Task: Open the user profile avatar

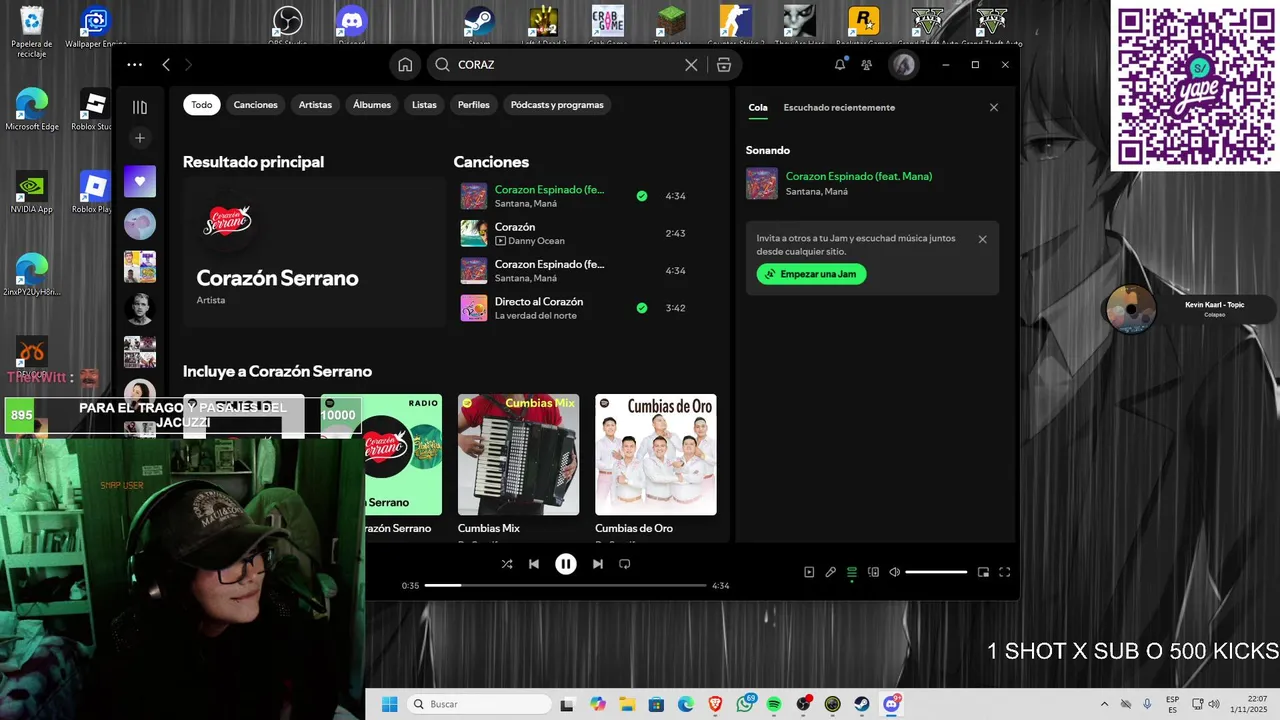Action: coord(904,65)
